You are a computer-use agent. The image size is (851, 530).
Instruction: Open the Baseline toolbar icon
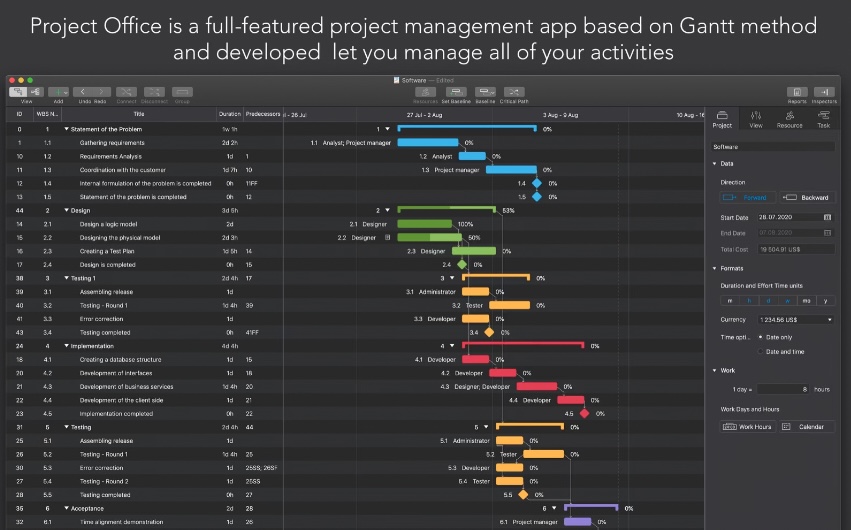[x=485, y=92]
